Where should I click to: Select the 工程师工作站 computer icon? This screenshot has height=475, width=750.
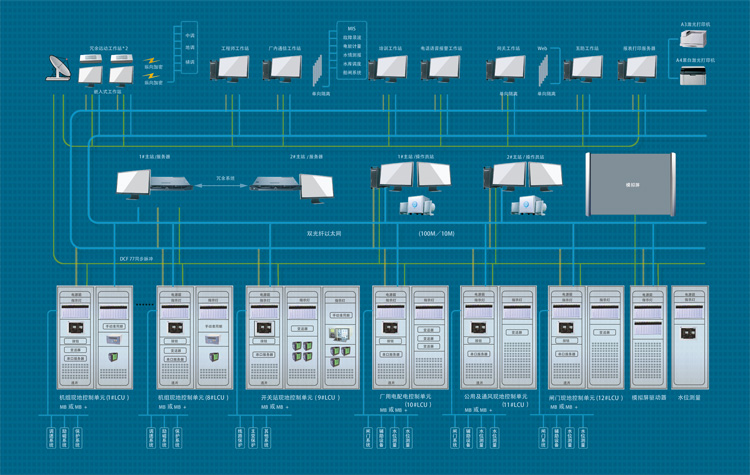[231, 68]
